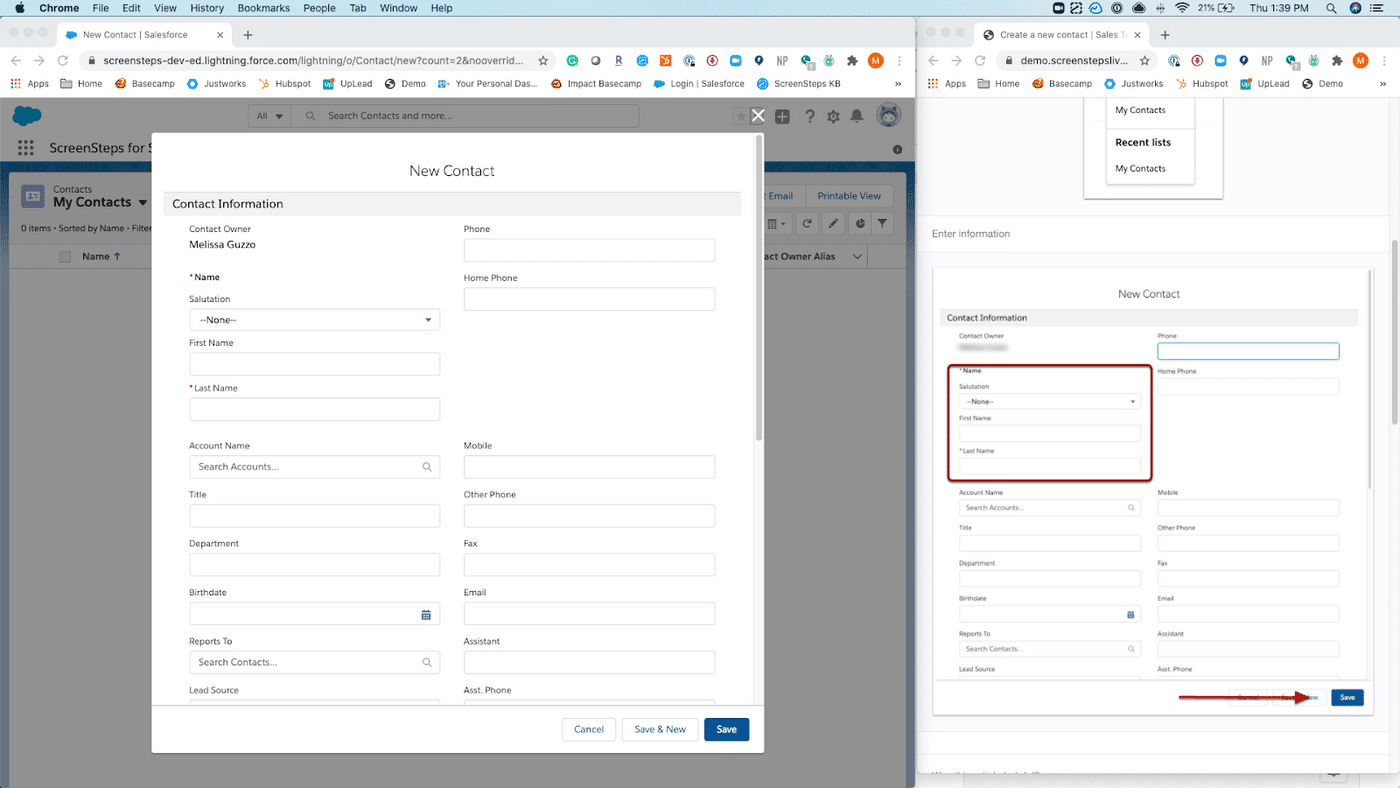
Task: Click the list view refresh icon
Action: [x=808, y=223]
